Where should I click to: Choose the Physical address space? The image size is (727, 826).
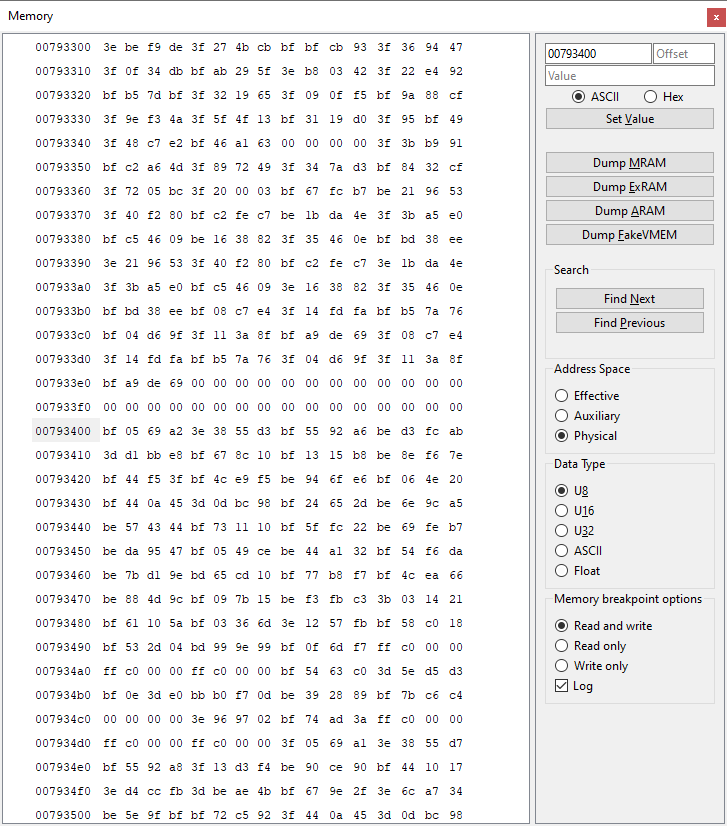[586, 436]
